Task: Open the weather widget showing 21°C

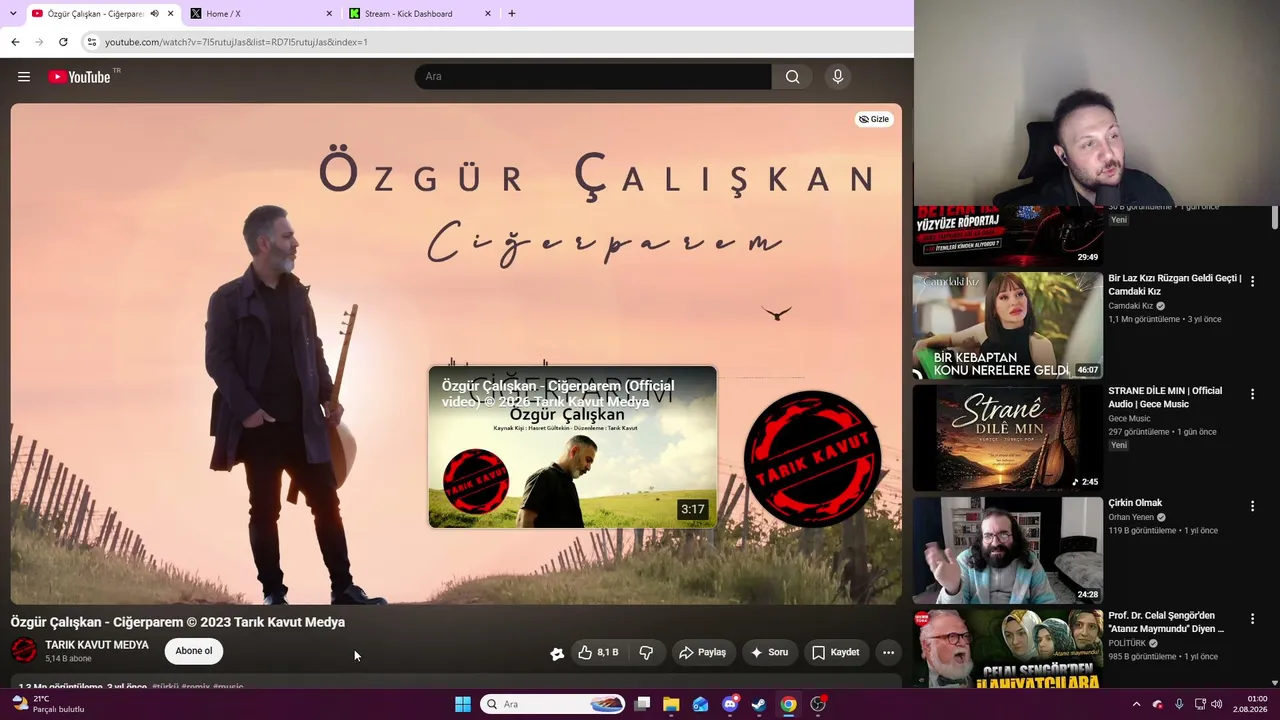Action: click(48, 704)
